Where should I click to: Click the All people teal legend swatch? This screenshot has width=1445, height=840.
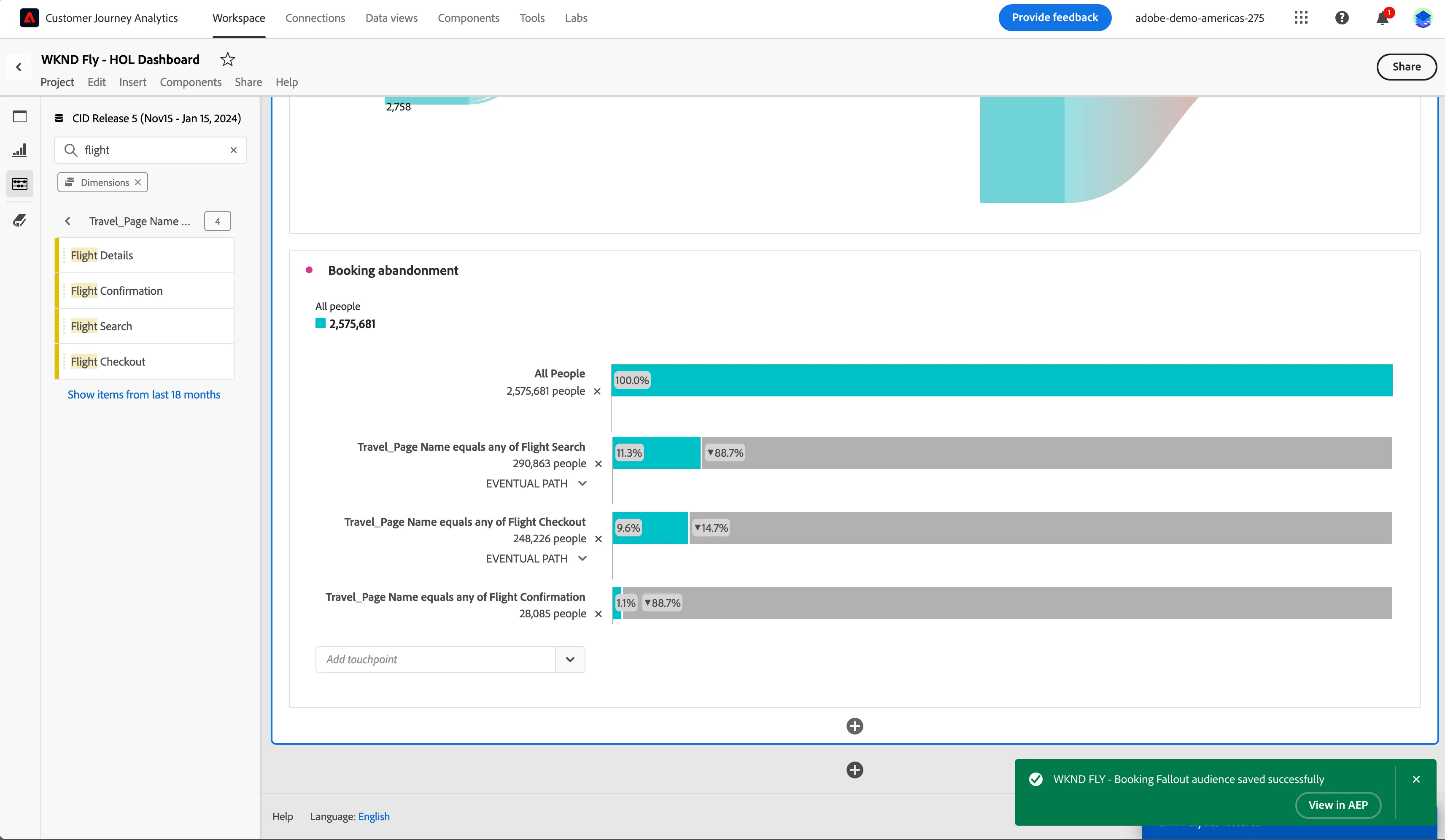click(321, 323)
